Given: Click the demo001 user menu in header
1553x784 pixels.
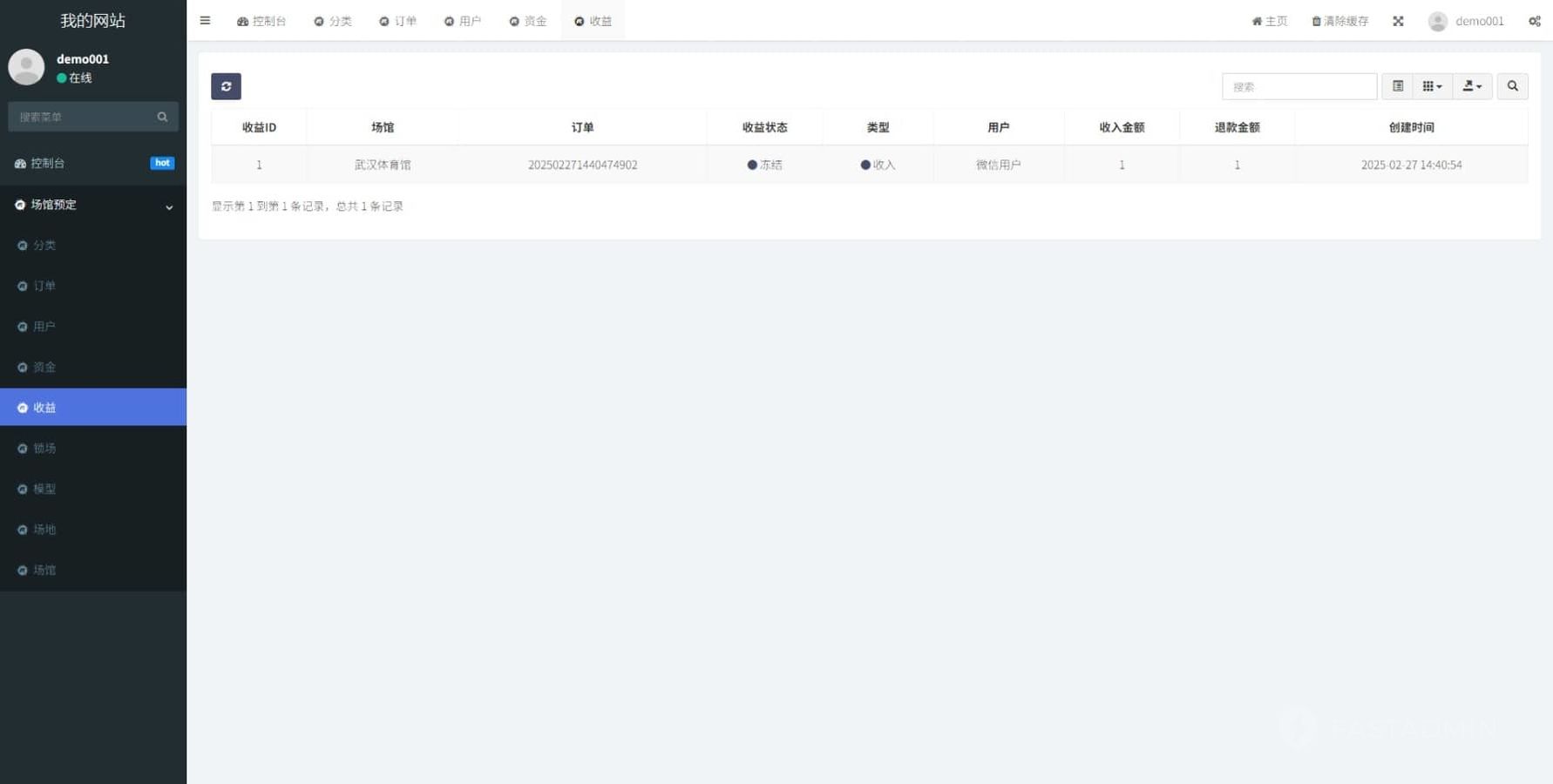Looking at the screenshot, I should click(x=1467, y=21).
